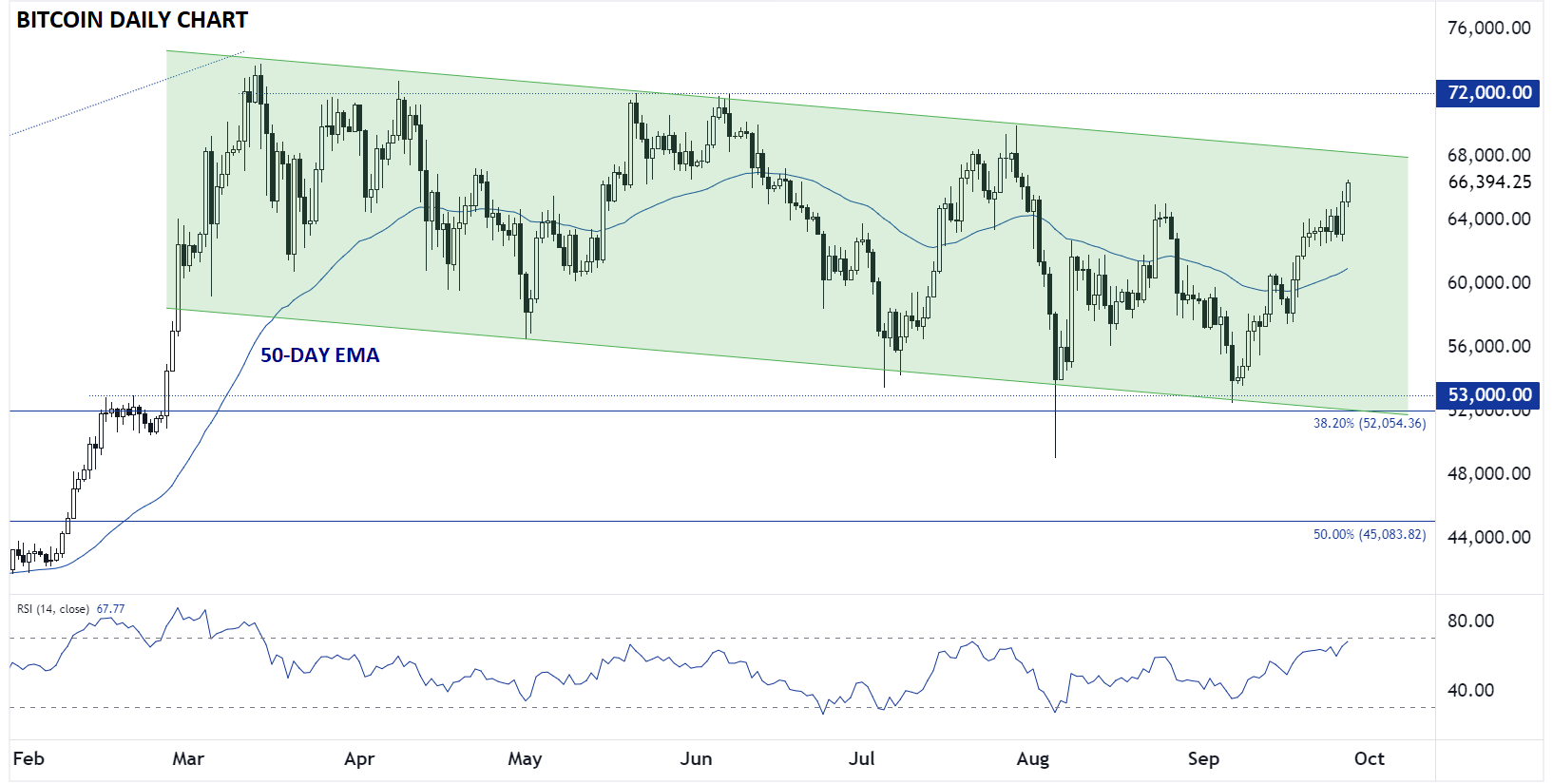The height and width of the screenshot is (784, 1553).
Task: Click the 44,000.00 price axis label
Action: click(1488, 537)
